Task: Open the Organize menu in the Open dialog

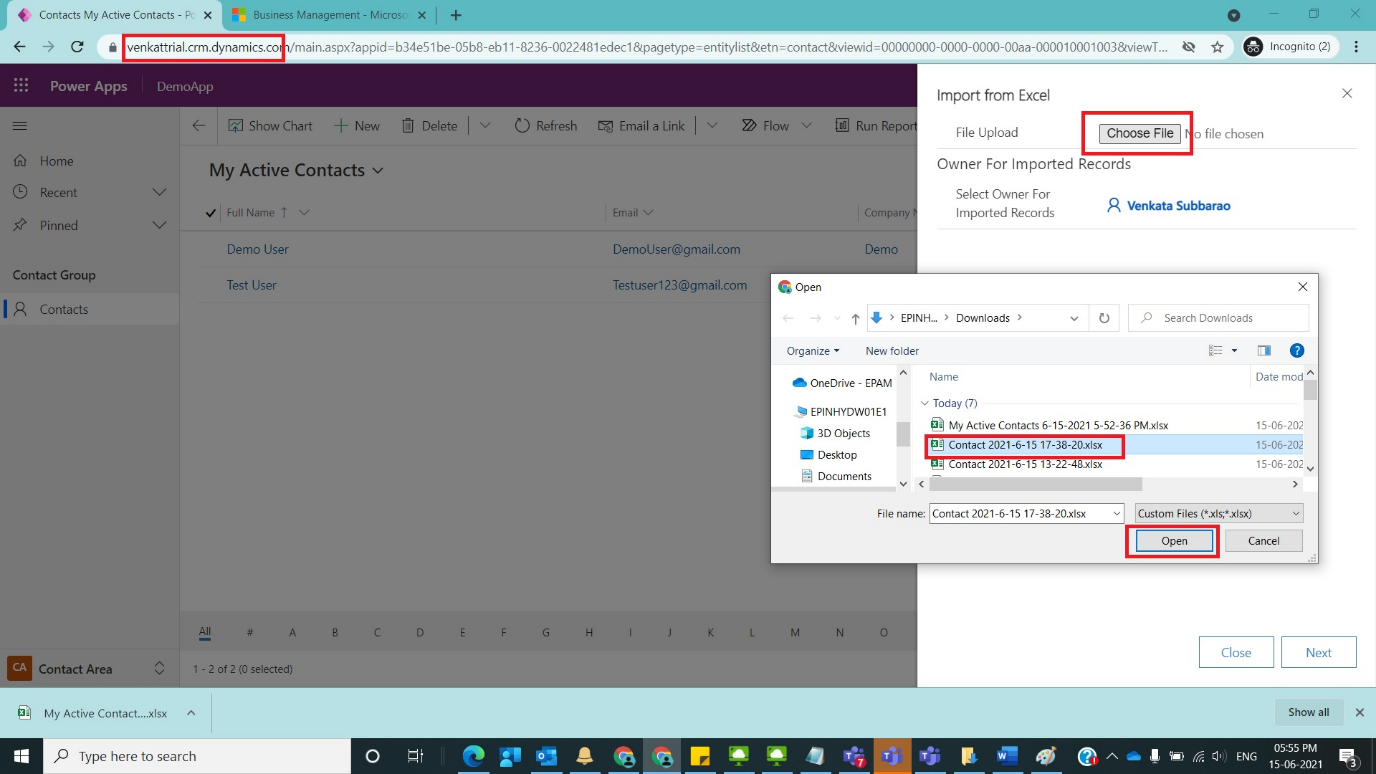Action: click(811, 350)
